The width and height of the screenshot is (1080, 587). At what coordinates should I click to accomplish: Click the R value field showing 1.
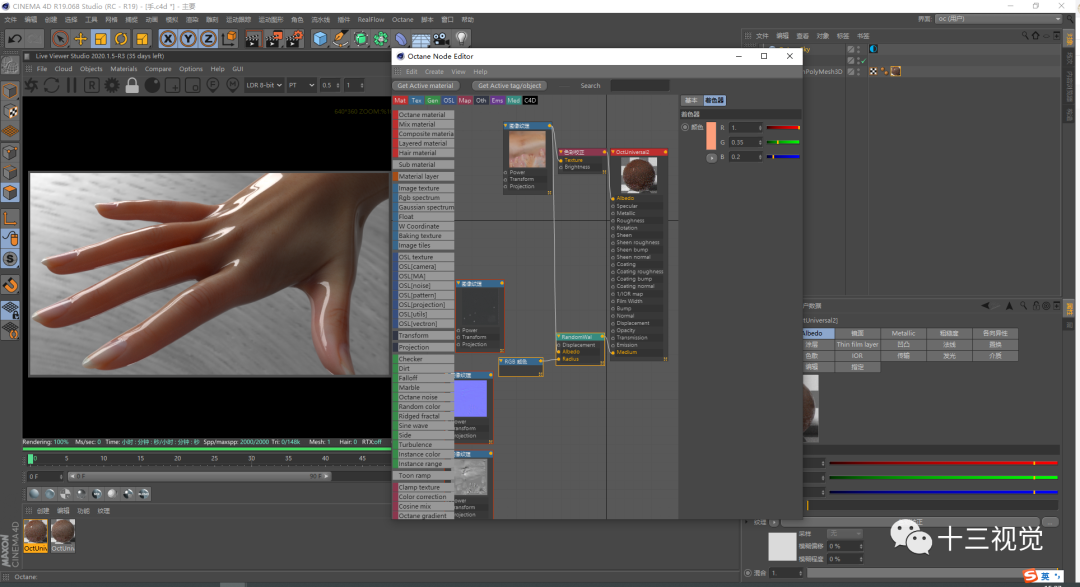[x=746, y=127]
